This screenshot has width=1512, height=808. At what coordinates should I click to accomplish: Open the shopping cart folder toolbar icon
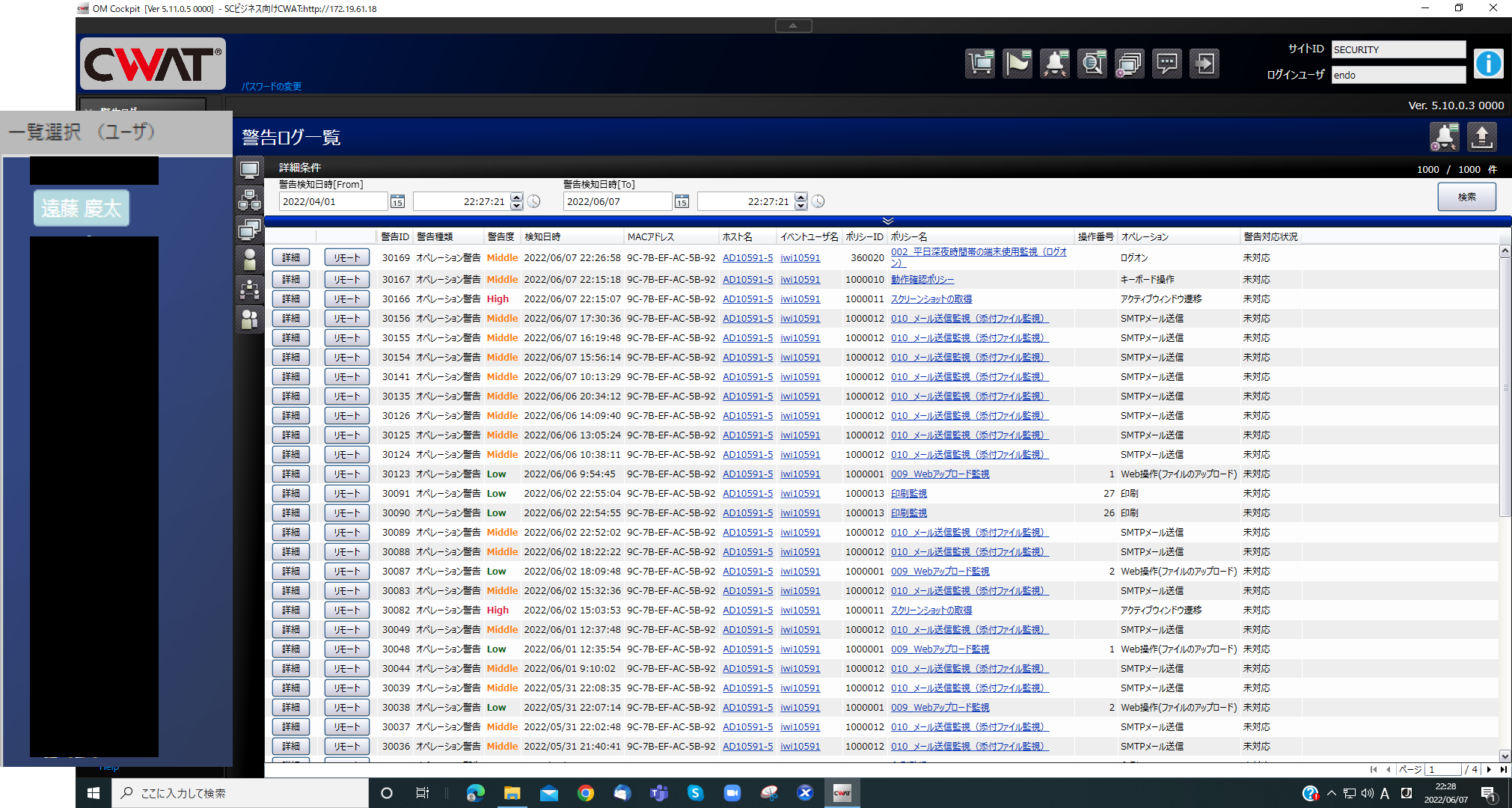(980, 64)
